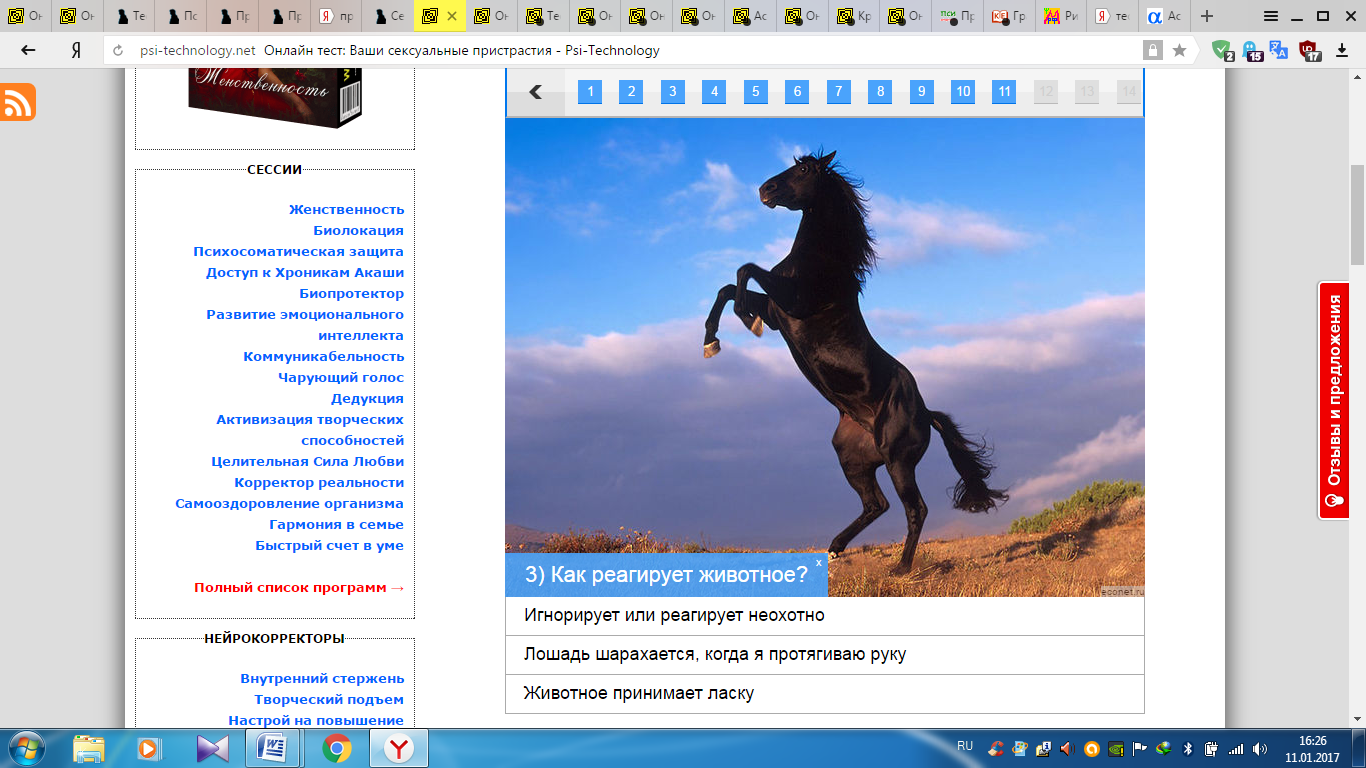Open the 'Дедукция' link

coord(367,398)
